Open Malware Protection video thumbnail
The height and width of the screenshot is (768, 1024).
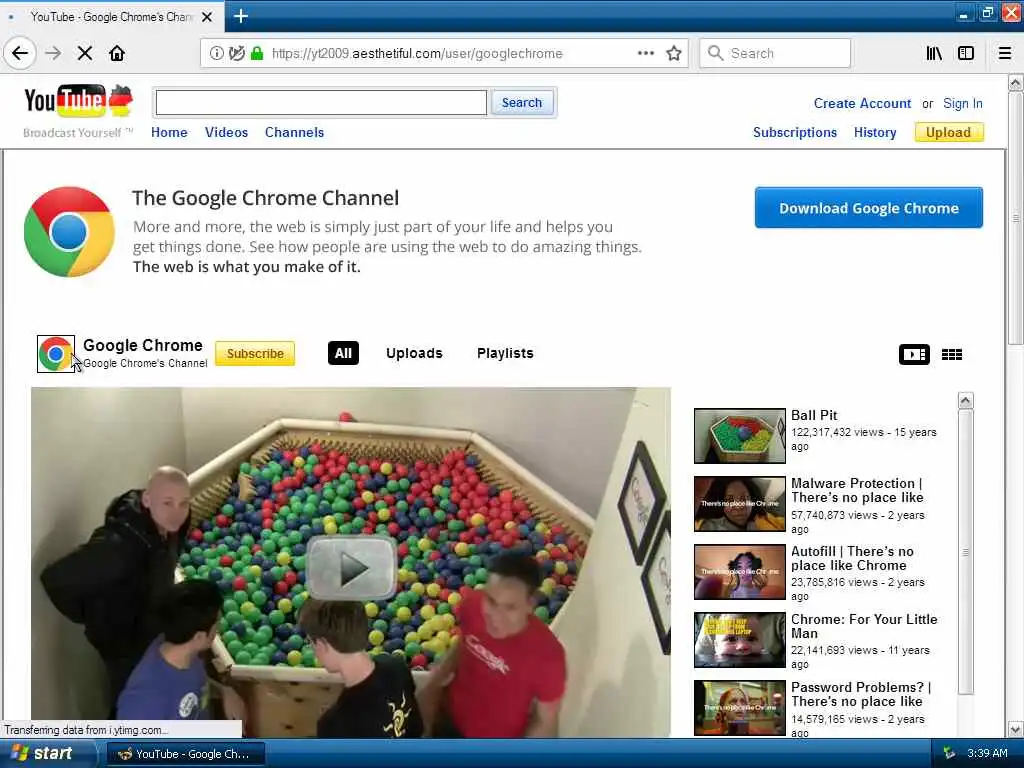739,504
